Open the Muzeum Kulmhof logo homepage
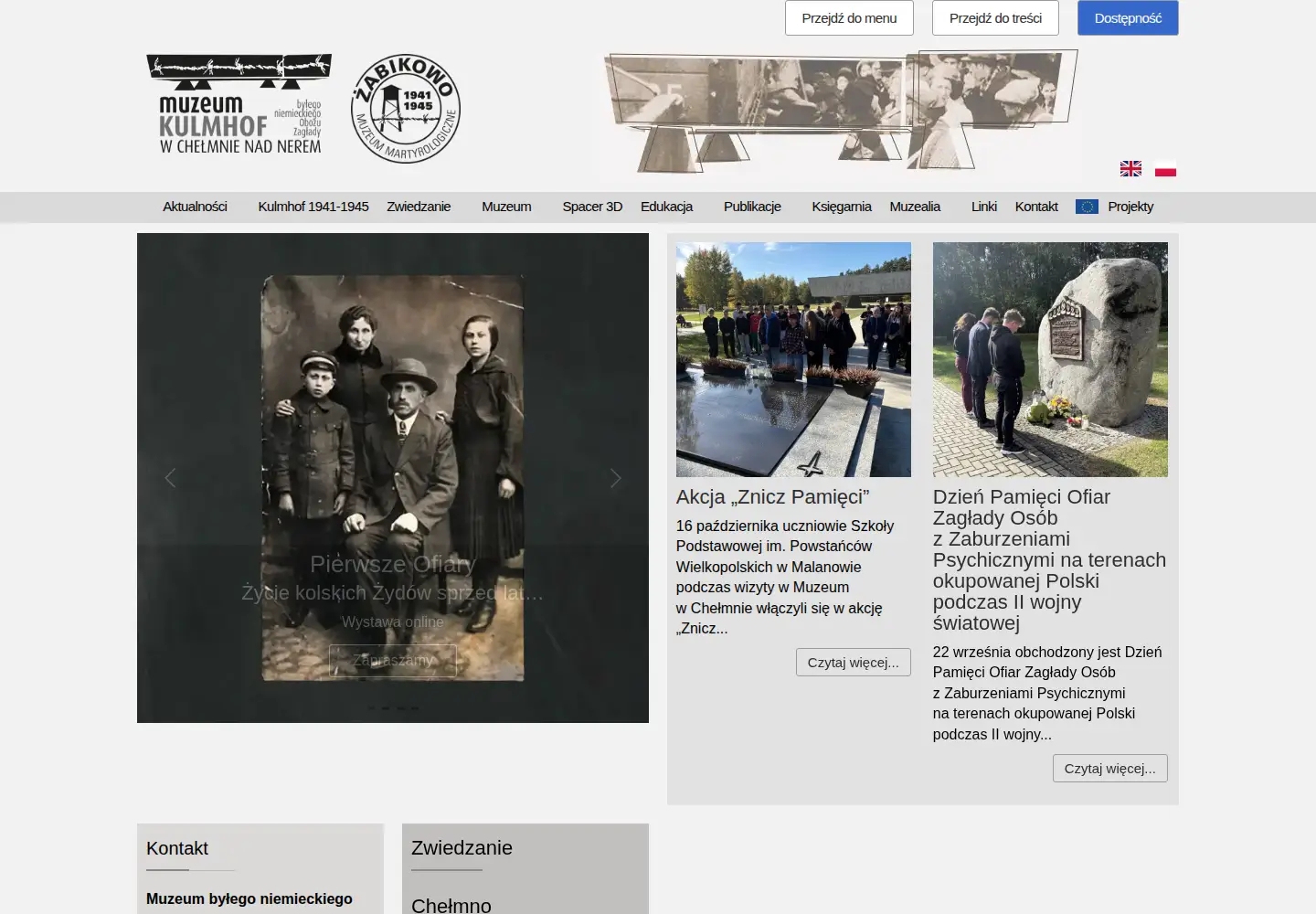This screenshot has height=914, width=1316. tap(239, 105)
